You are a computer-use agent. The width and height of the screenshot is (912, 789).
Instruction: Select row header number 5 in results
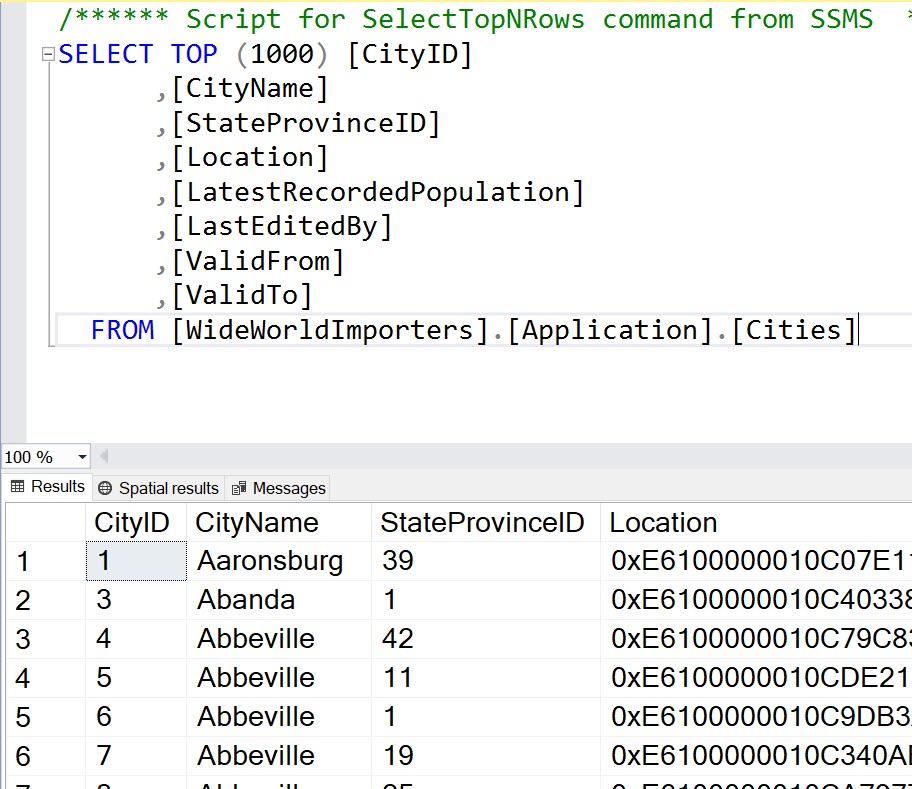[46, 717]
